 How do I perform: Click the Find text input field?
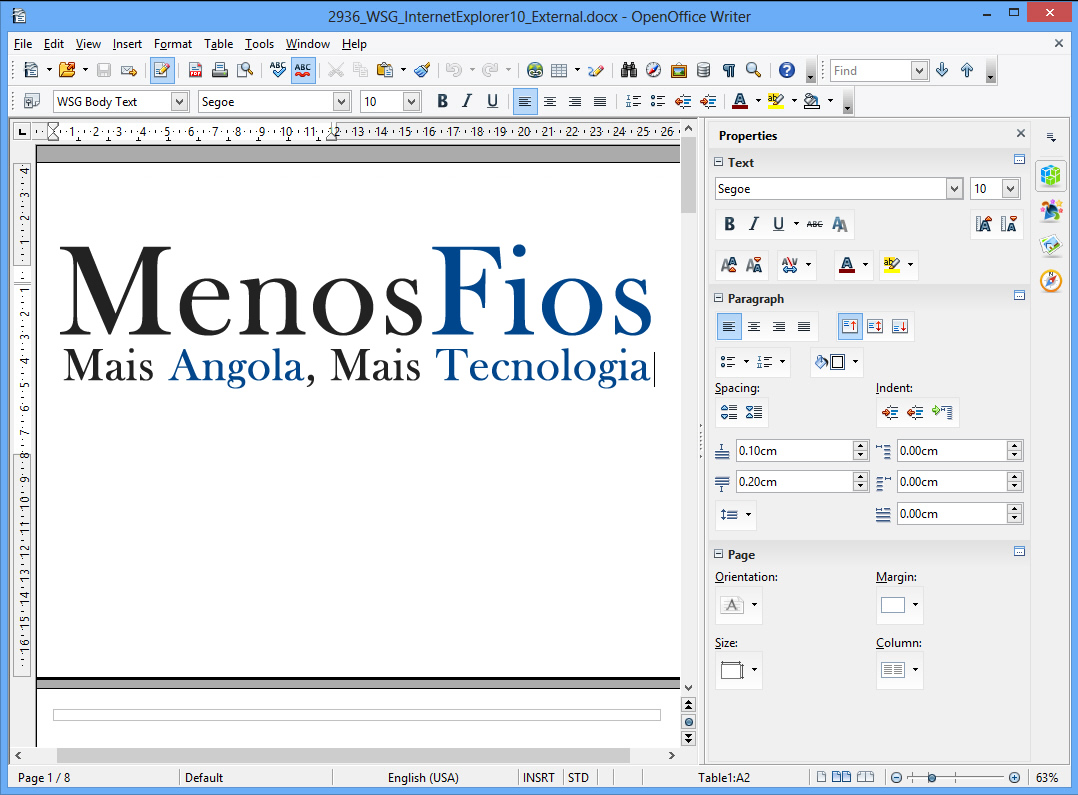[870, 70]
